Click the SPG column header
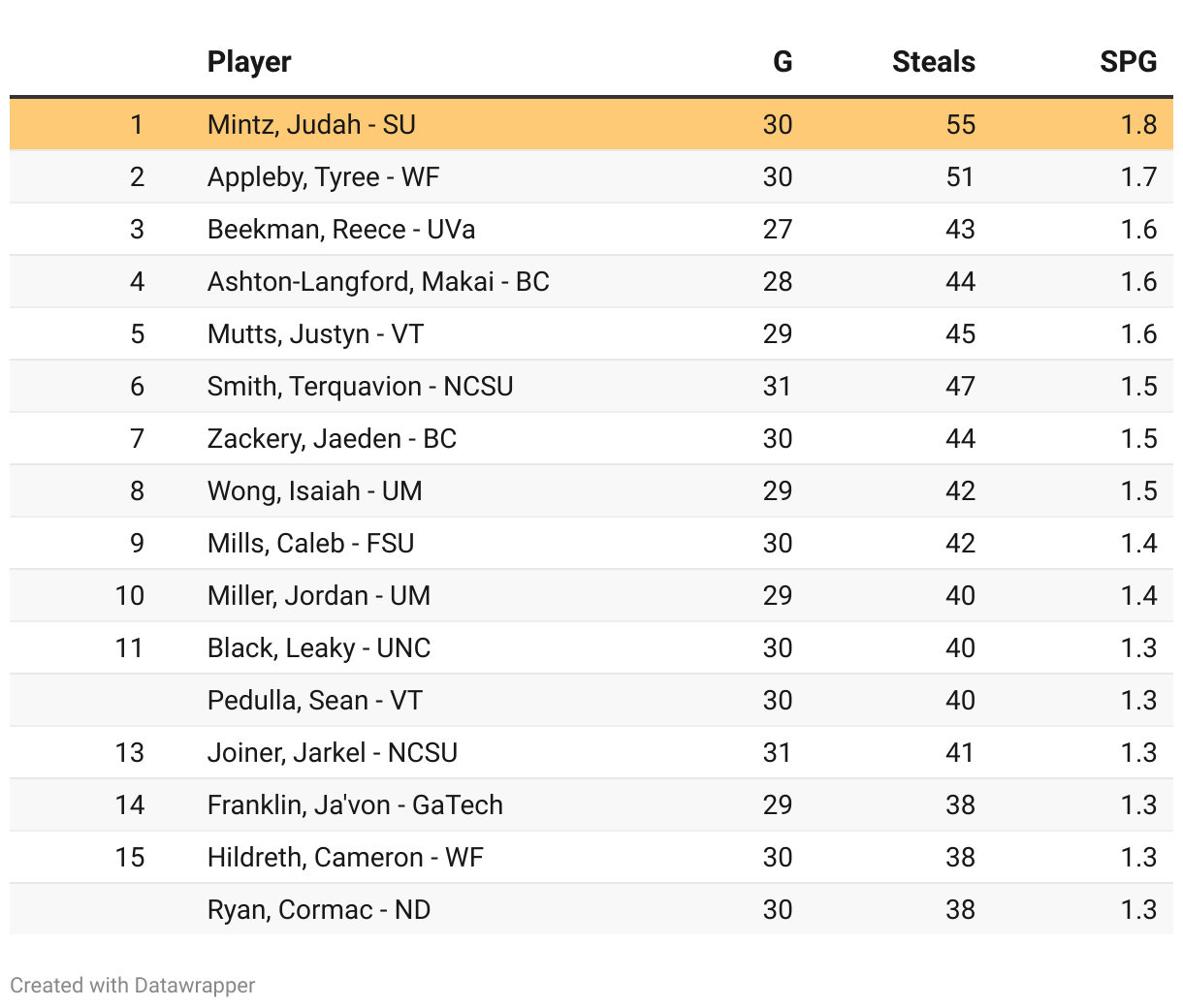The height and width of the screenshot is (1008, 1183). pos(1128,62)
